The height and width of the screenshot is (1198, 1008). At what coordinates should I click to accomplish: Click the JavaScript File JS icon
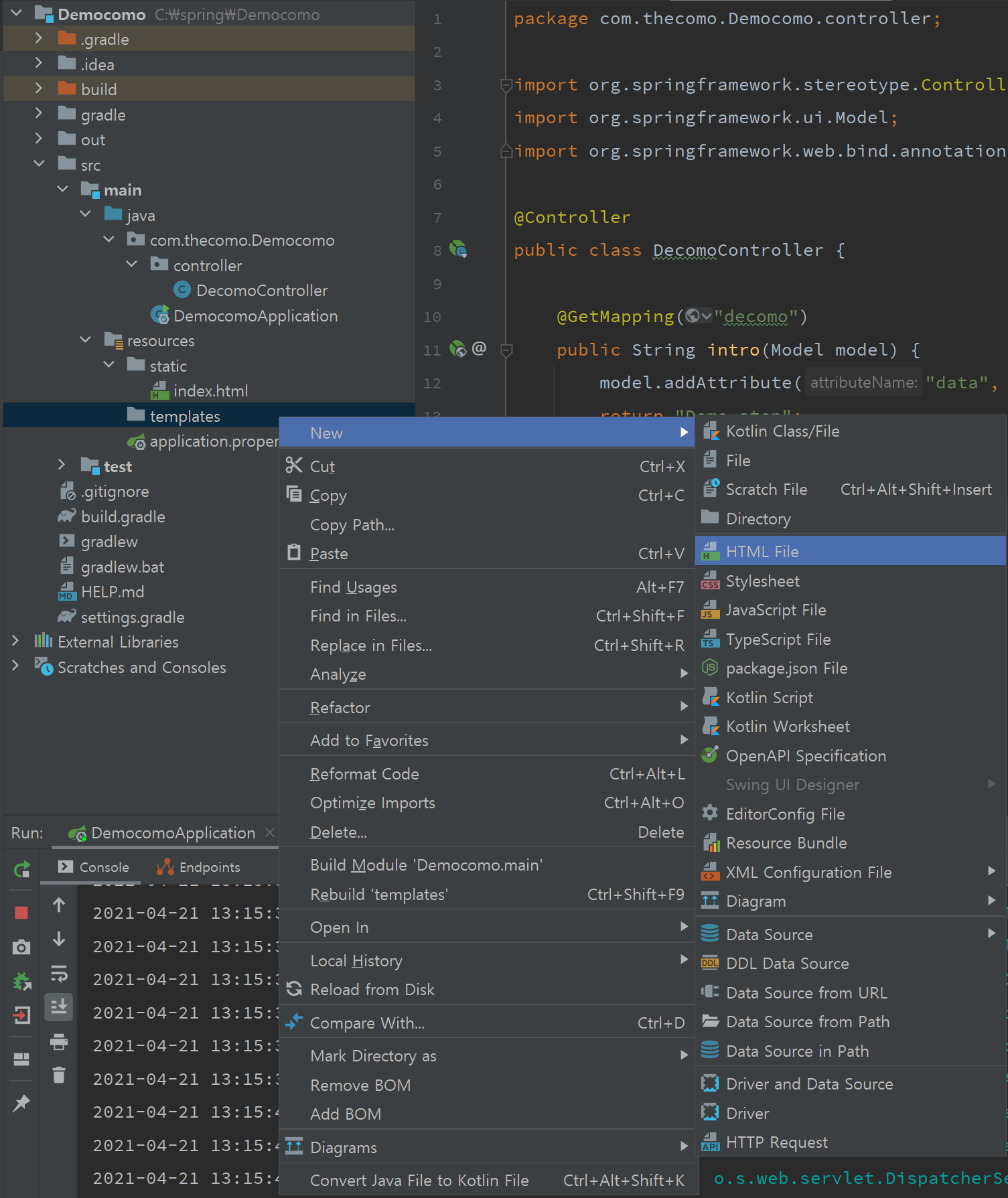coord(710,609)
